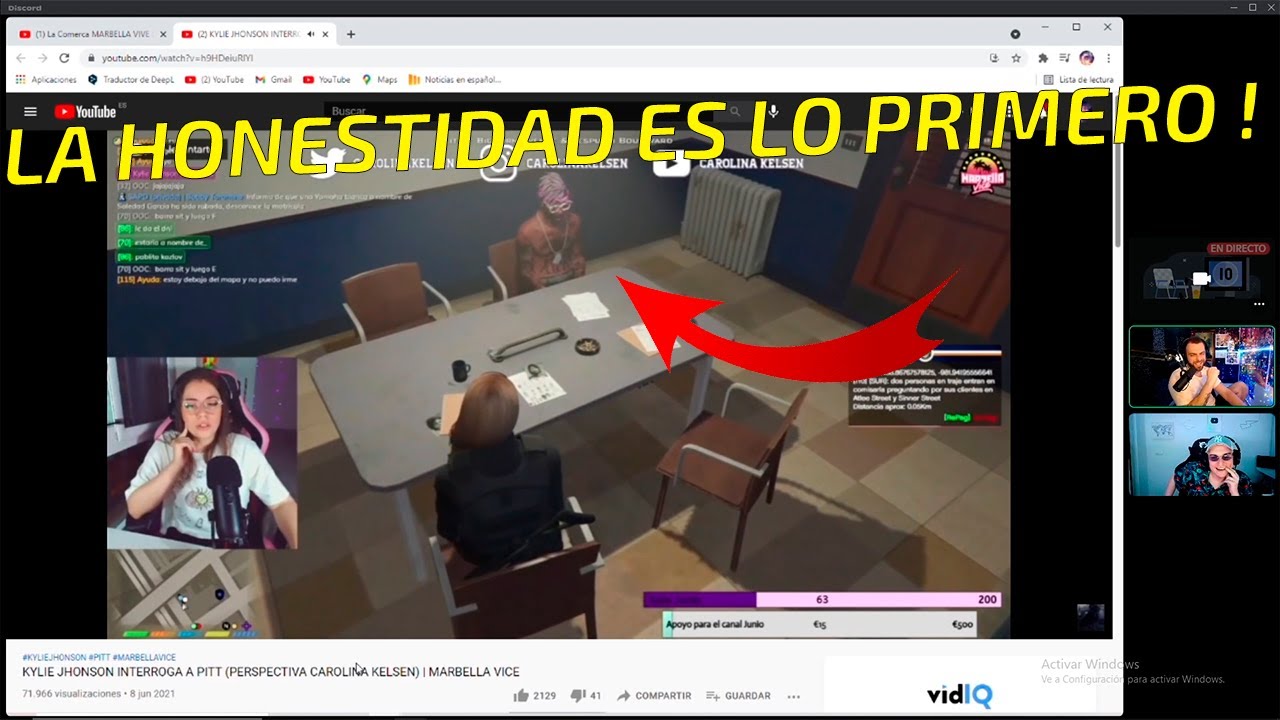The width and height of the screenshot is (1280, 720).
Task: Open the more actions ellipsis under video
Action: (794, 696)
